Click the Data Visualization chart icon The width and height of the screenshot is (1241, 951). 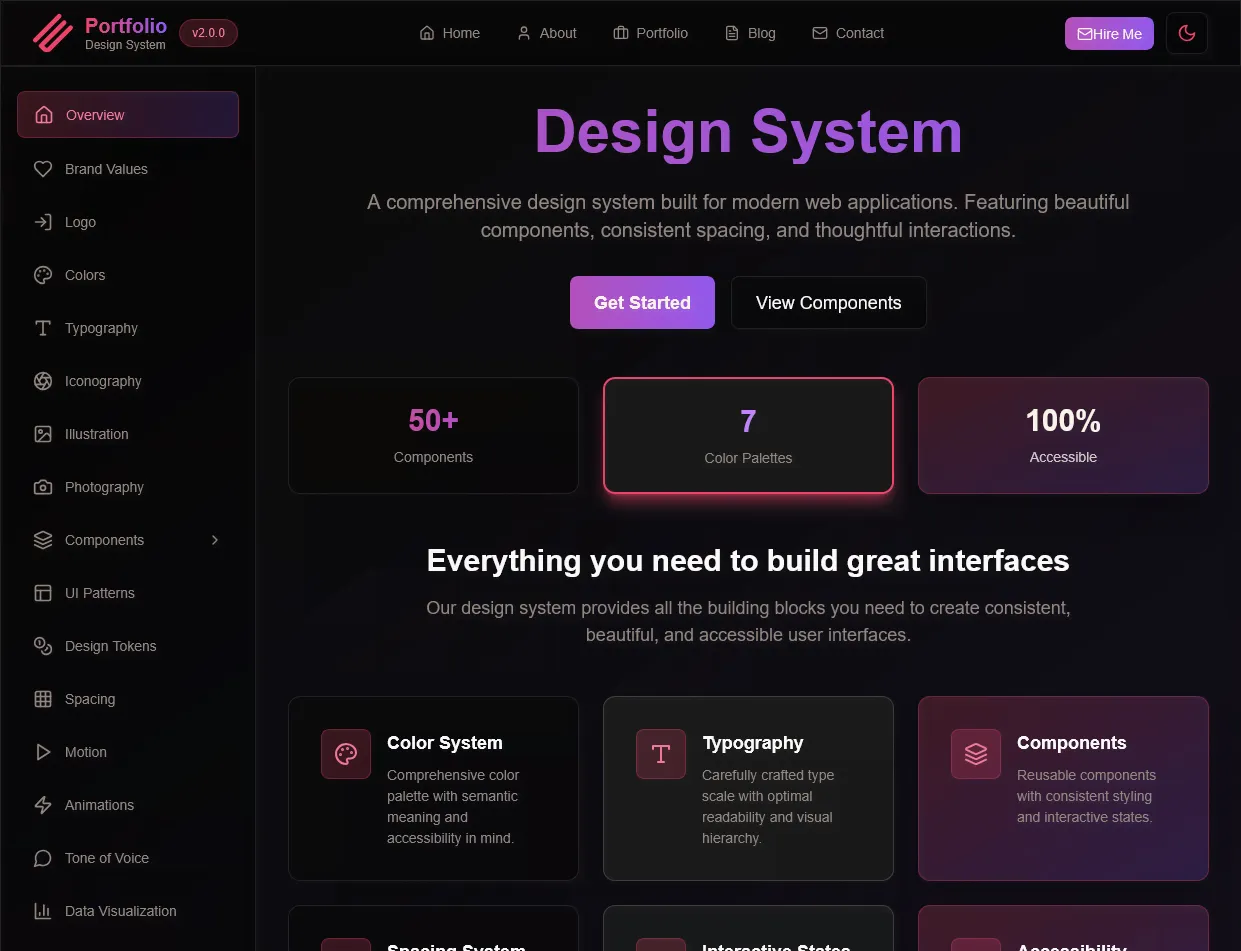point(43,911)
